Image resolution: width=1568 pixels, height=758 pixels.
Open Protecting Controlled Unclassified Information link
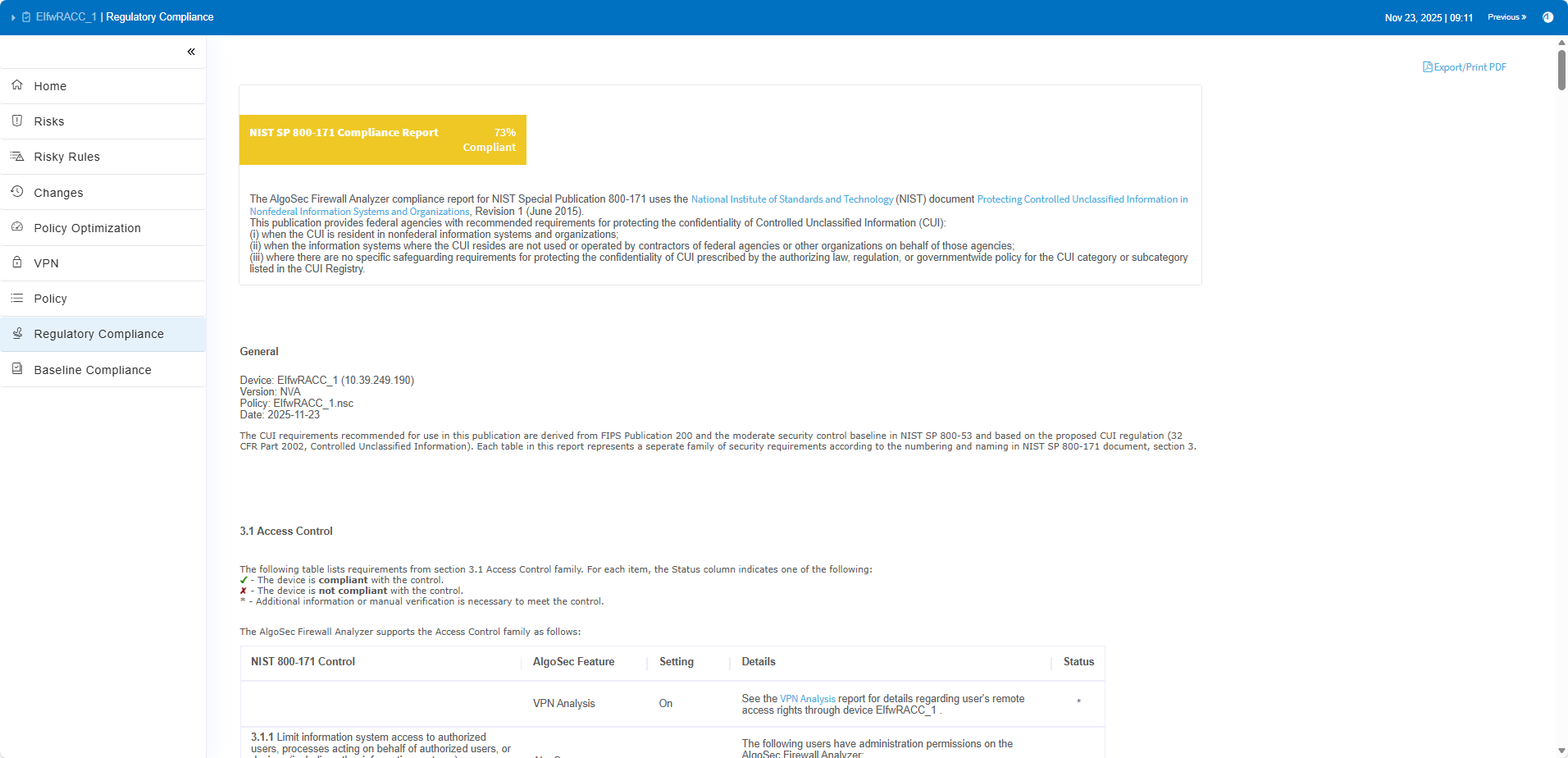pyautogui.click(x=1082, y=199)
